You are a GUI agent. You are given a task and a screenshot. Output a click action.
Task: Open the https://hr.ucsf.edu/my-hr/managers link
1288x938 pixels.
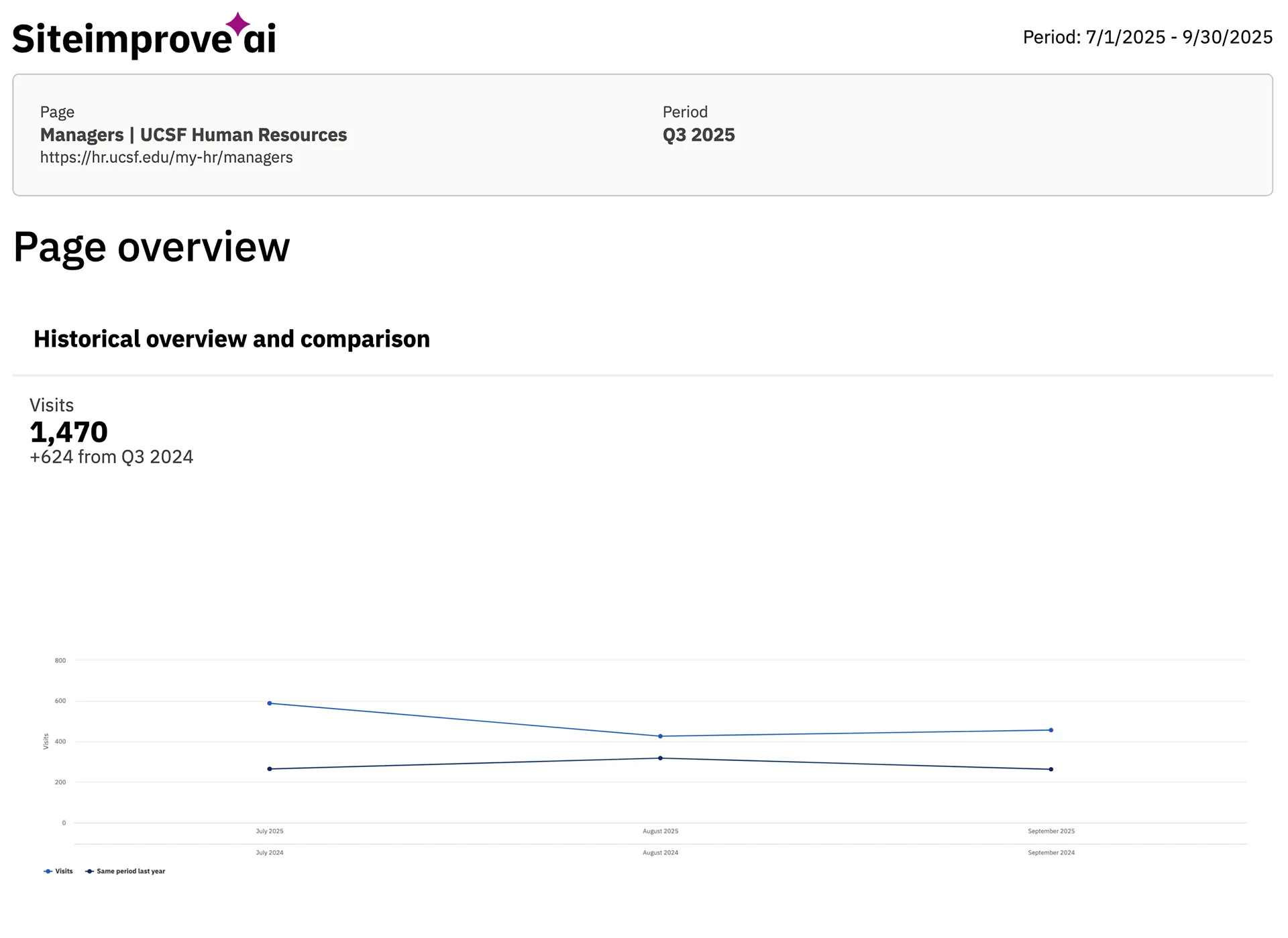(x=166, y=157)
